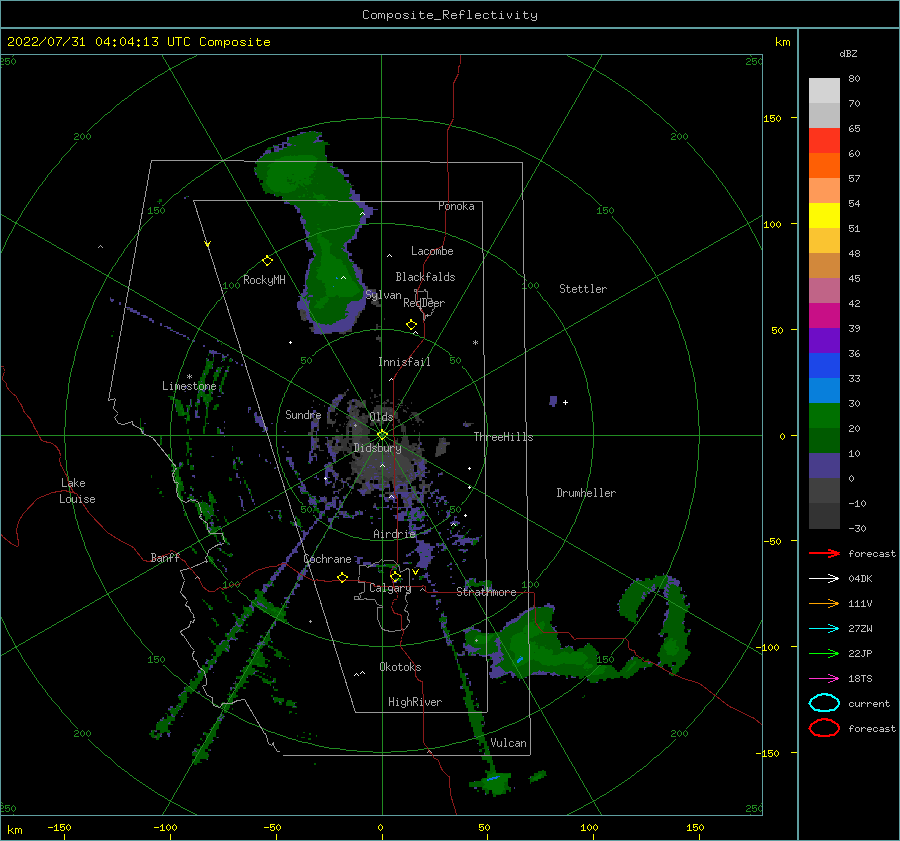This screenshot has height=841, width=900.
Task: Click the Blackfalds label
Action: tap(425, 277)
